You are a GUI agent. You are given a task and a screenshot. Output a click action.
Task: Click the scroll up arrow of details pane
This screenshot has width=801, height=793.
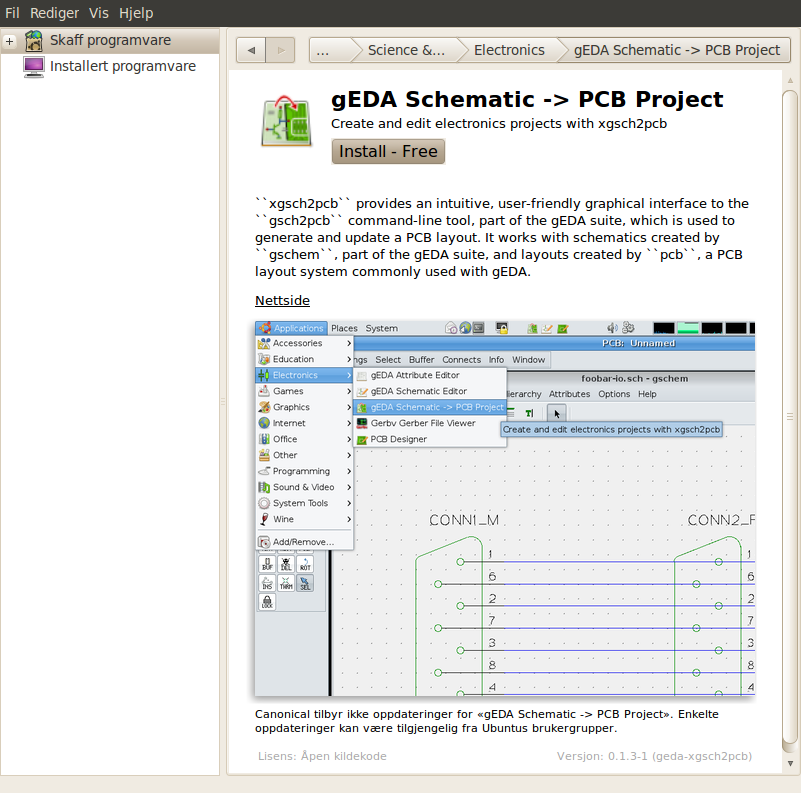790,81
